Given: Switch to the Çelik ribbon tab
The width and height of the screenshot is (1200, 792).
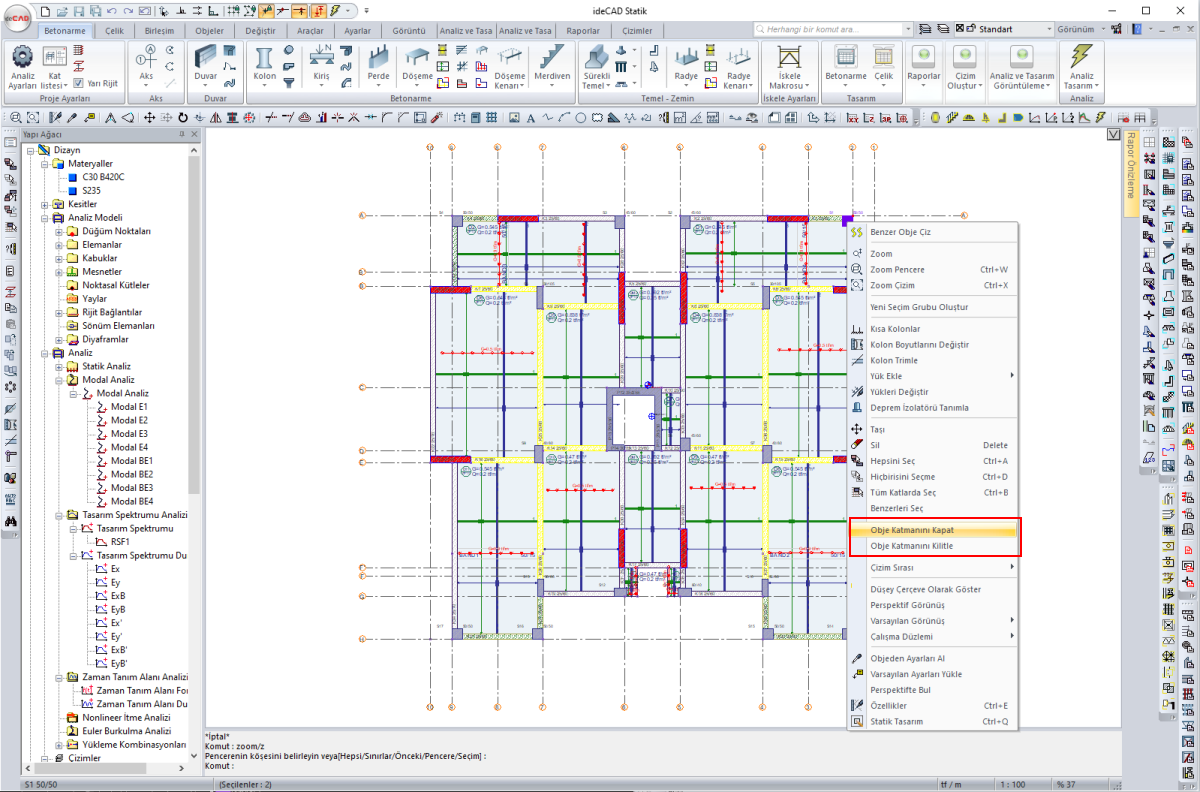Looking at the screenshot, I should [114, 31].
